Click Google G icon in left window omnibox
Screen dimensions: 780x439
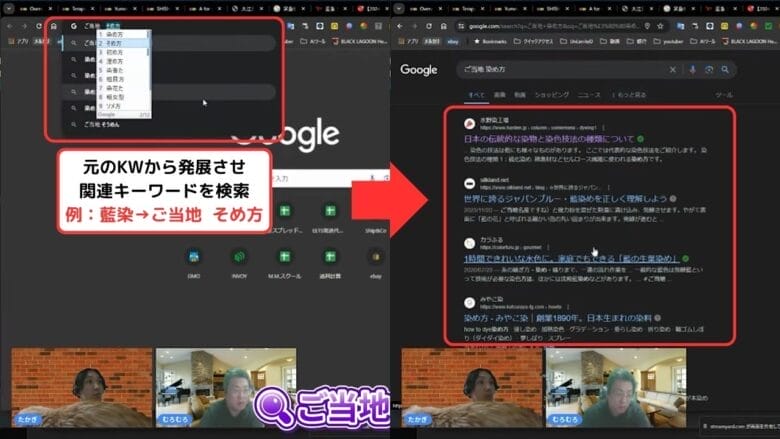74,26
